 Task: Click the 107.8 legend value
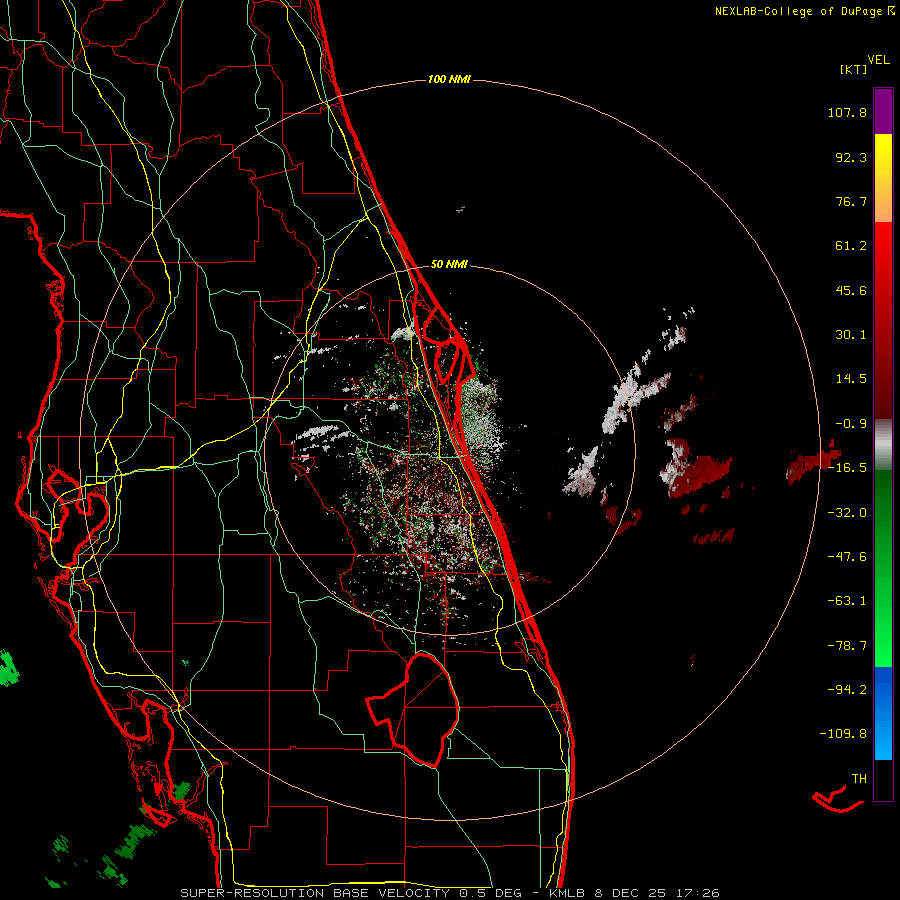point(847,112)
